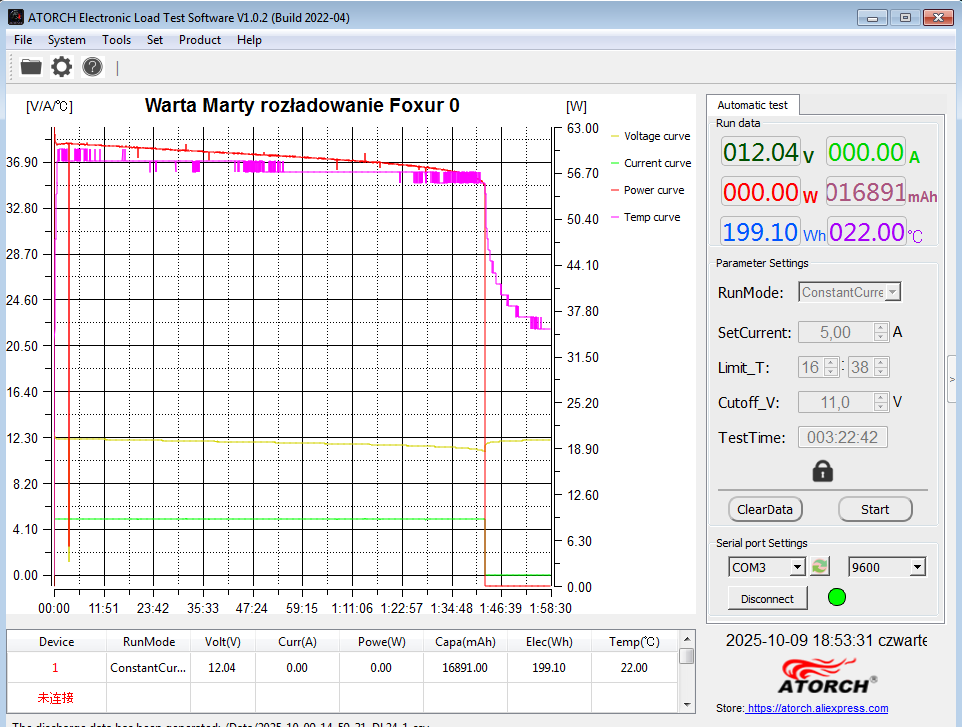Viewport: 962px width, 727px height.
Task: Select the red 未连接 table row
Action: [x=342, y=698]
